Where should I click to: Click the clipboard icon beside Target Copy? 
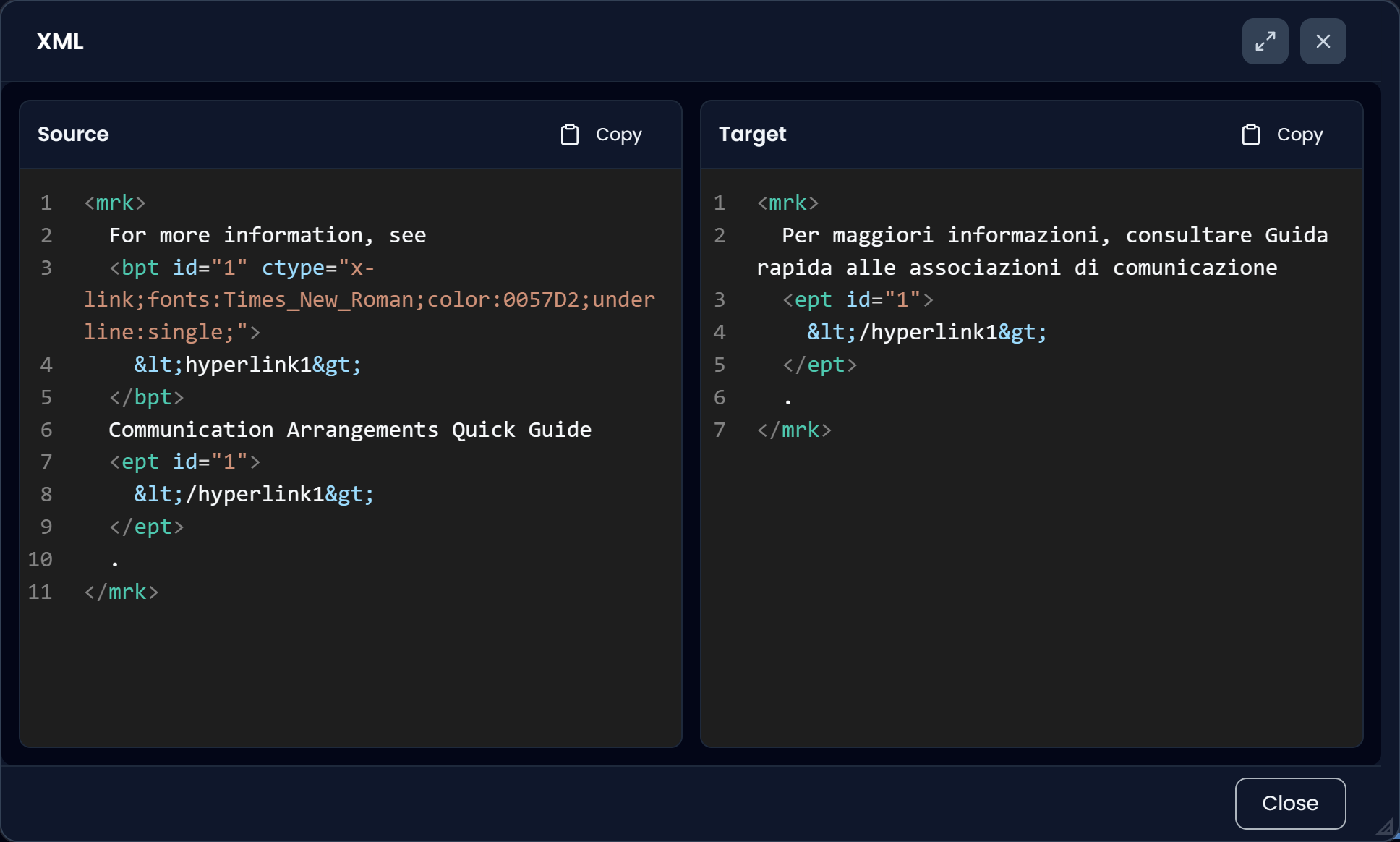[1250, 135]
